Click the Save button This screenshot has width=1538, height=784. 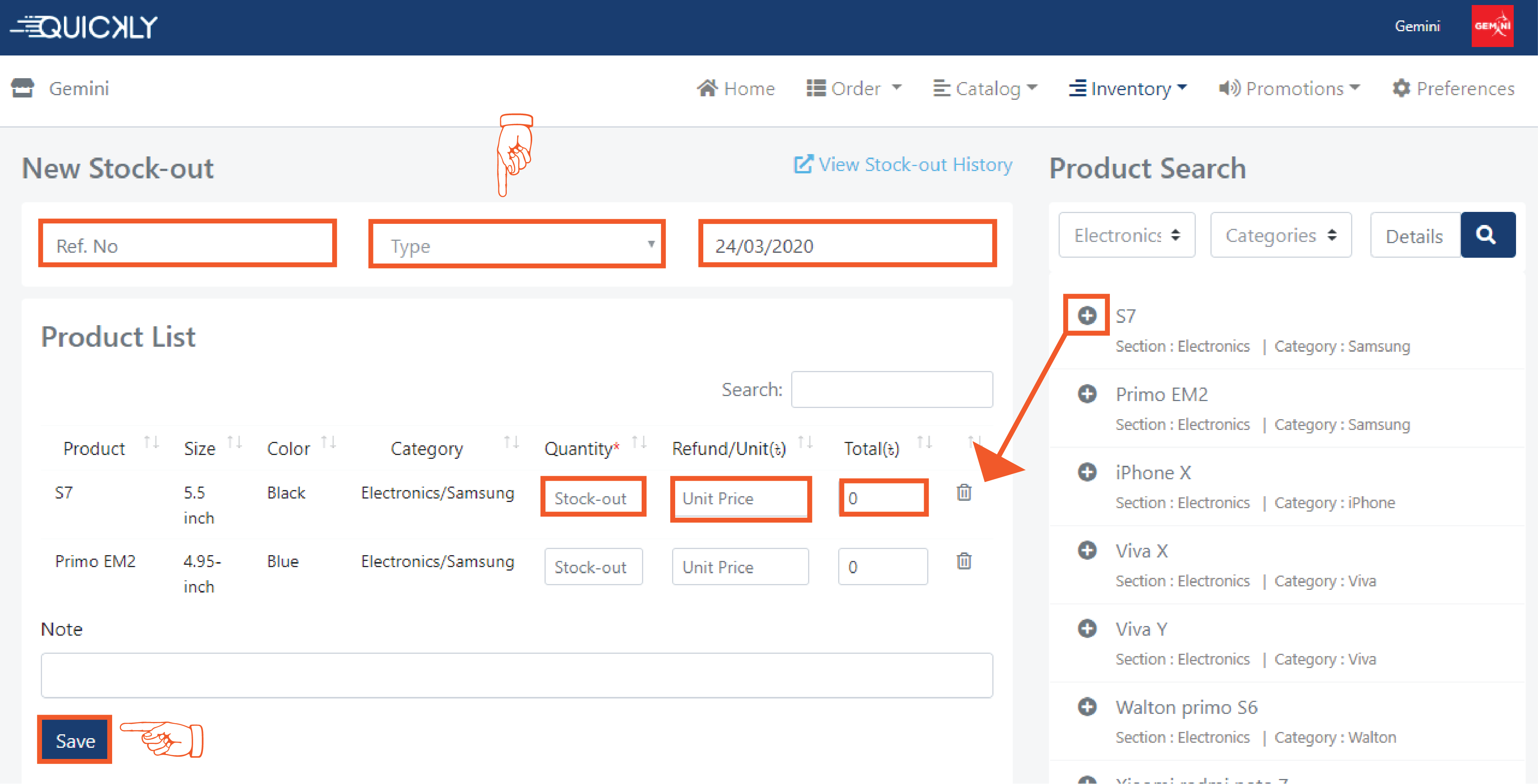coord(75,740)
